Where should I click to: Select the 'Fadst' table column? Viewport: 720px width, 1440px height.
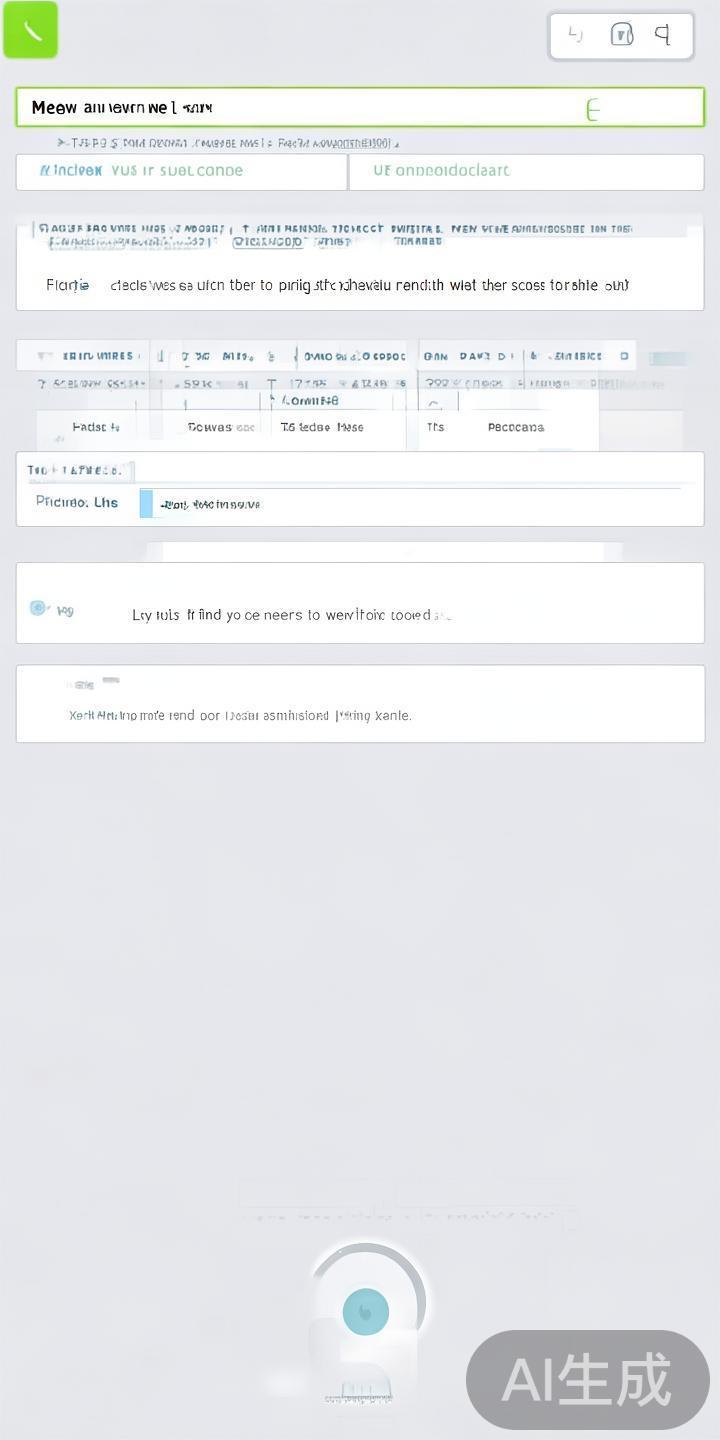tap(96, 427)
